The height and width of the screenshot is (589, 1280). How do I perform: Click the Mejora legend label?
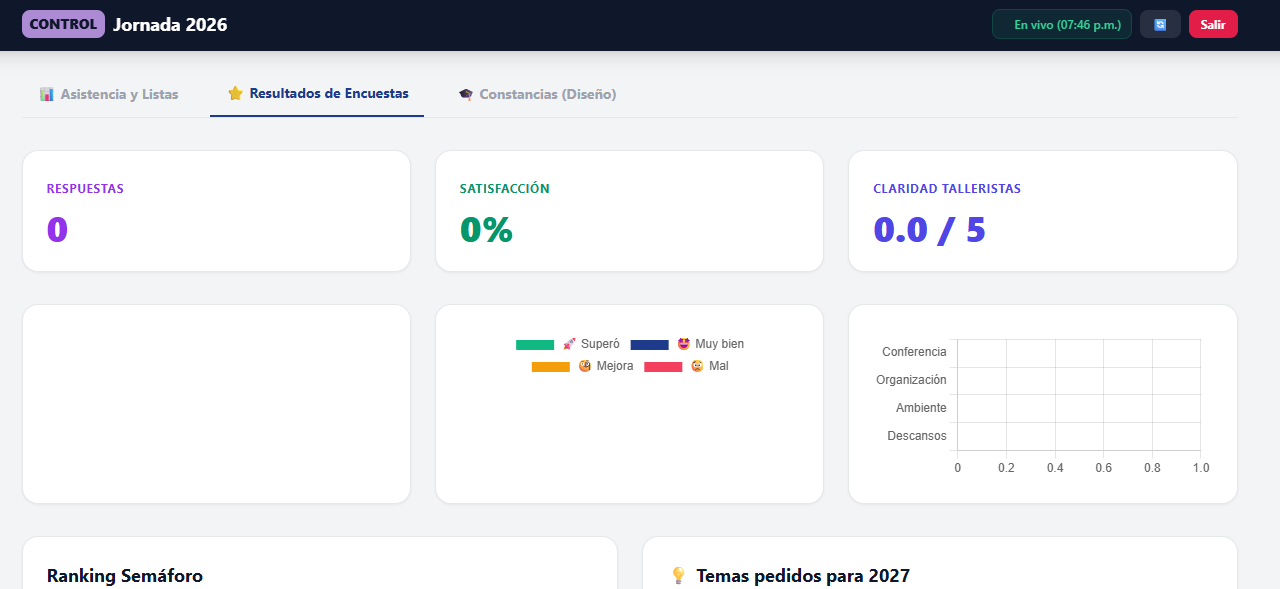[615, 366]
